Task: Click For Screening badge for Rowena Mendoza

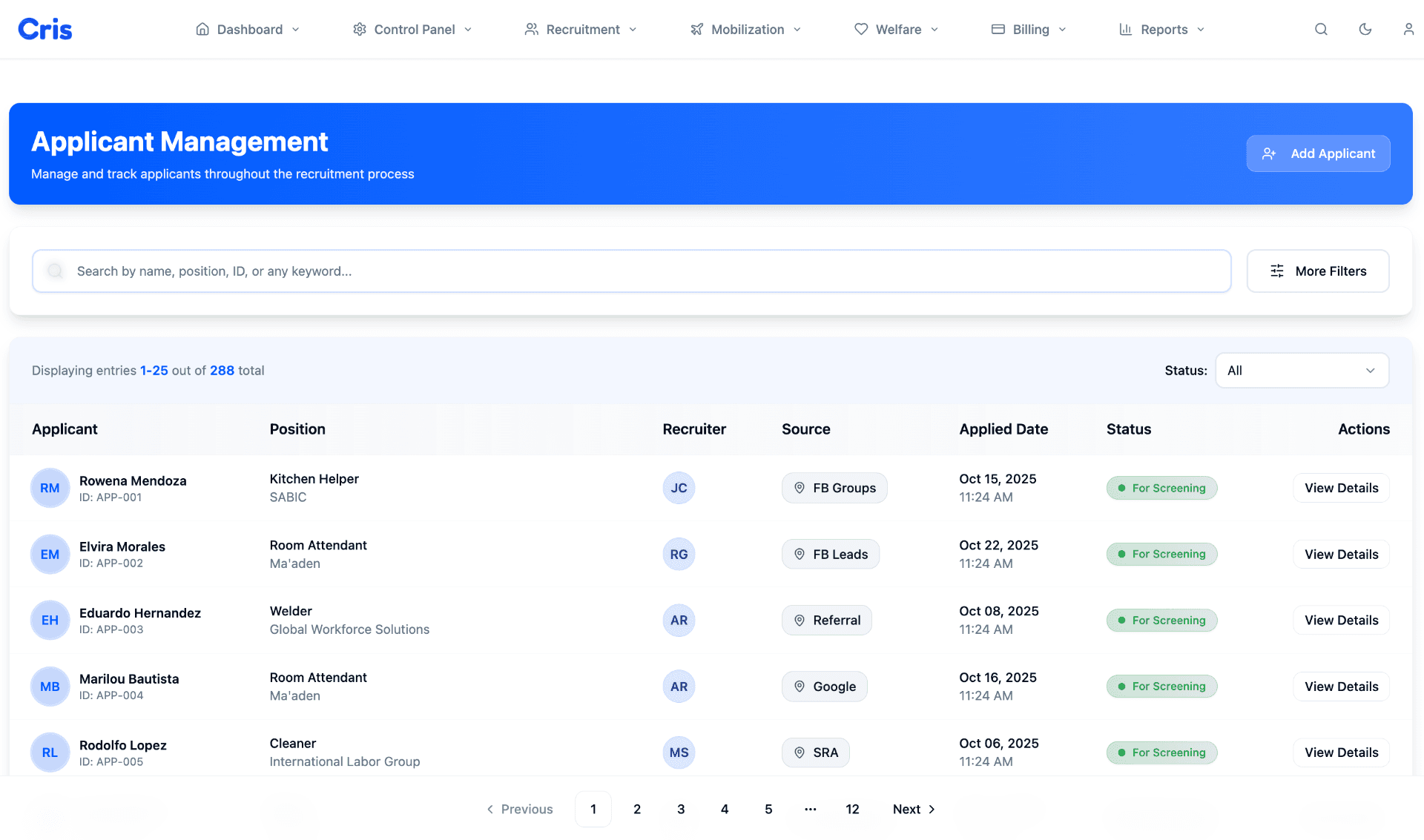Action: (x=1161, y=488)
